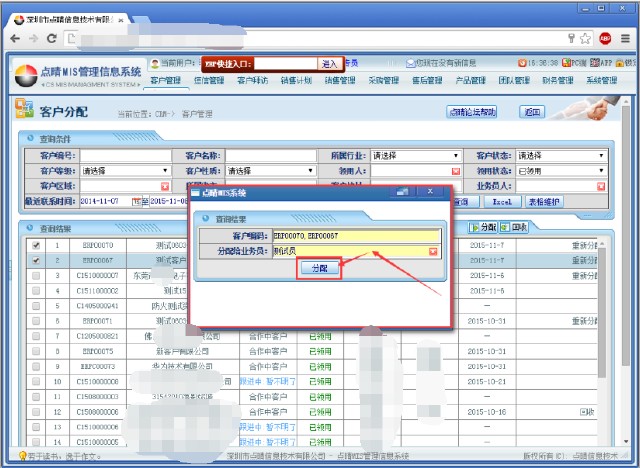This screenshot has height=468, width=640.
Task: Click the Excel export button
Action: [x=502, y=201]
